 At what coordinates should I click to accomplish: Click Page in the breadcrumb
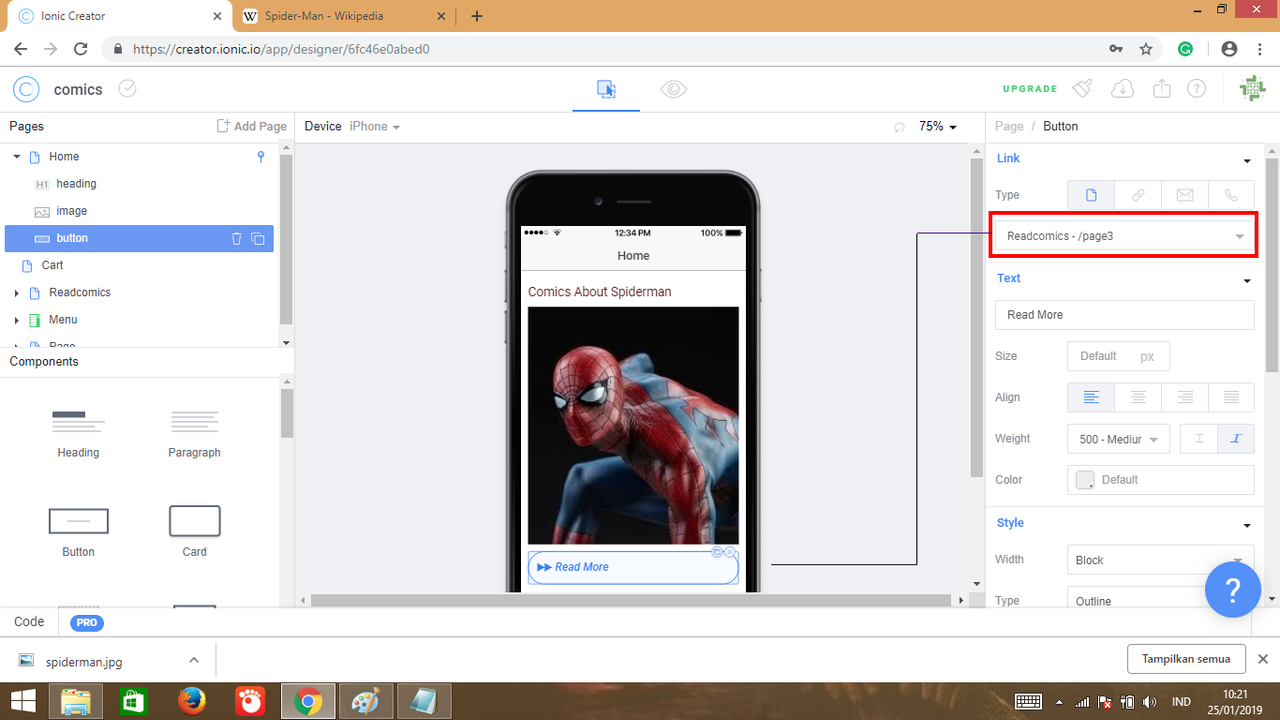[x=1009, y=126]
